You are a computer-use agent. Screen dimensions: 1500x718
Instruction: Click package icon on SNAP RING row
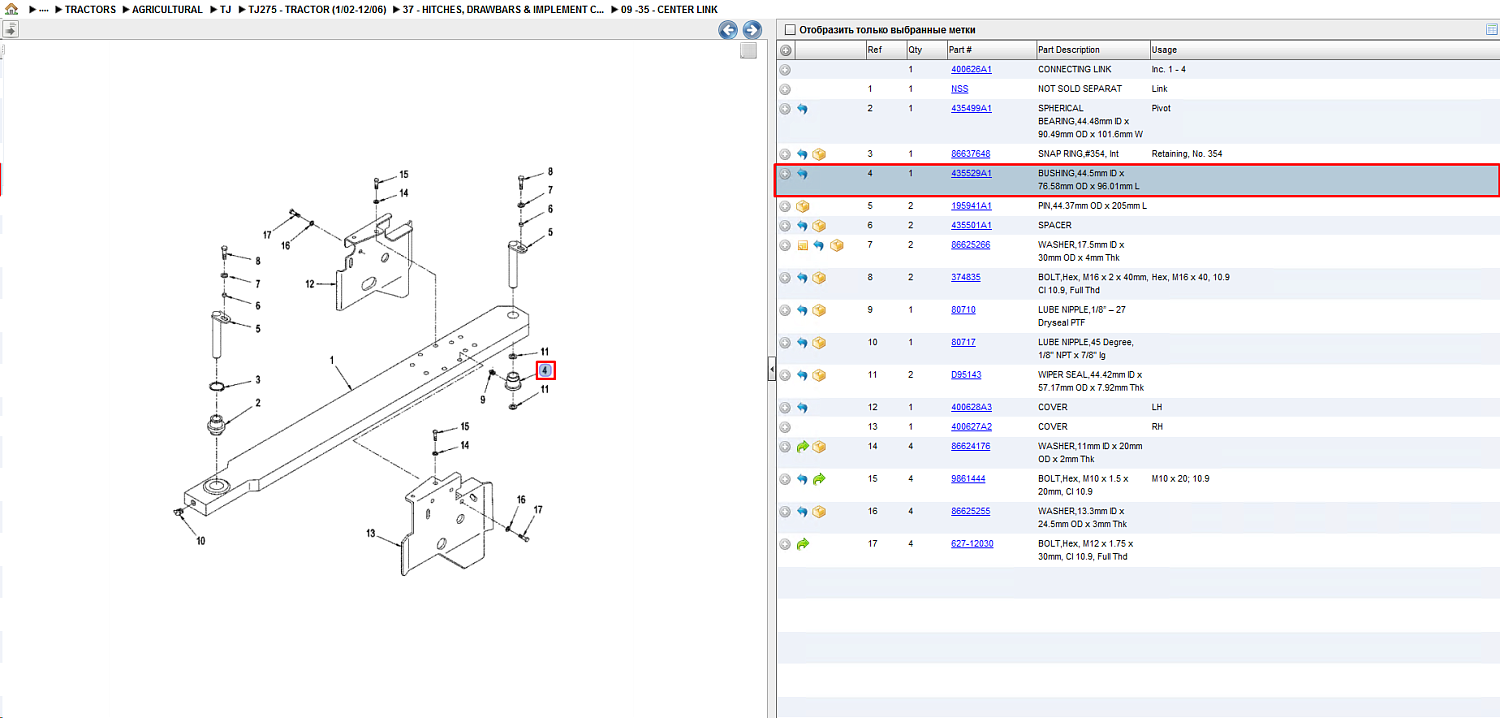[819, 154]
